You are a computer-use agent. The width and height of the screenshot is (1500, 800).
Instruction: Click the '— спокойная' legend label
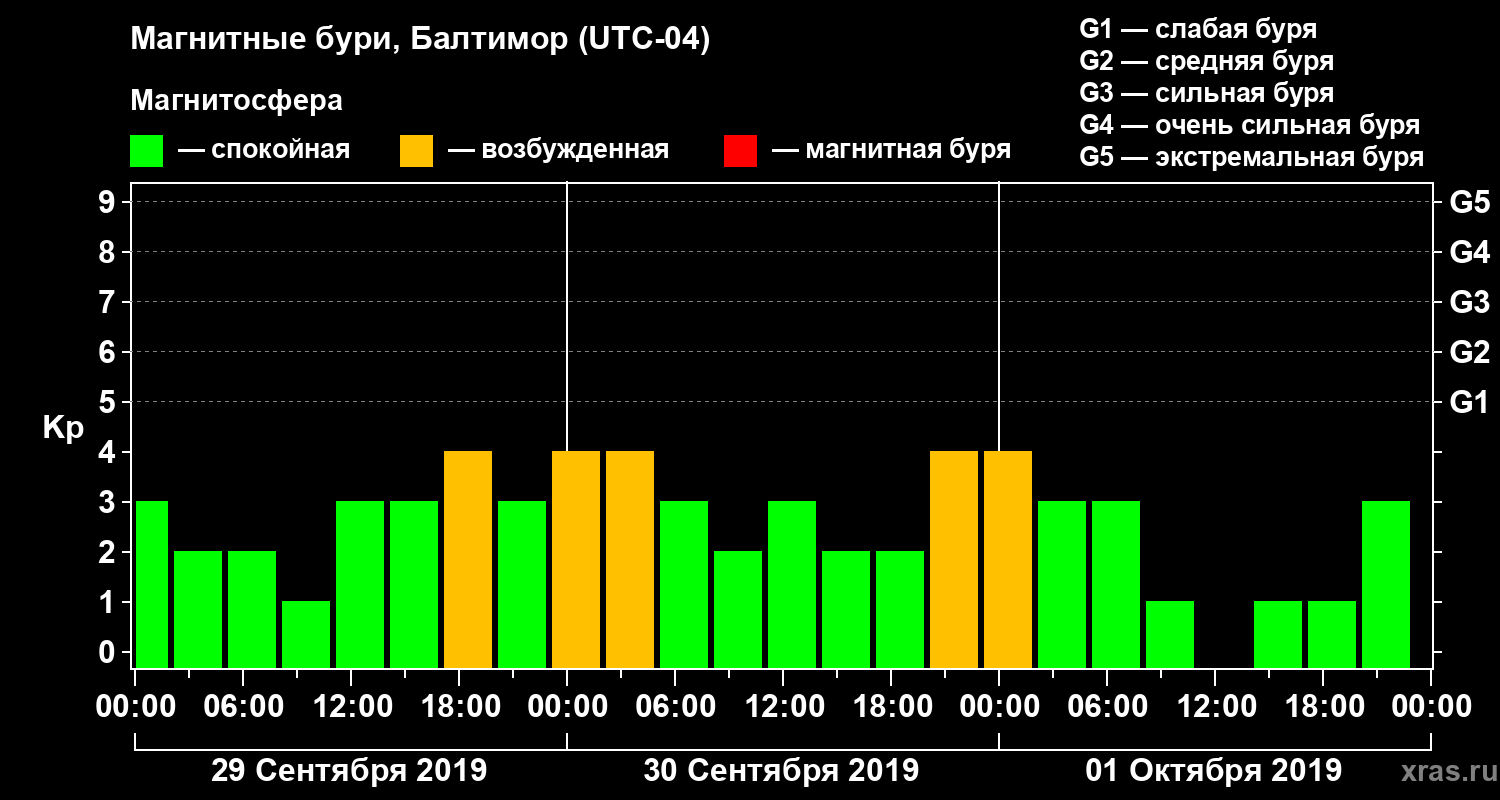264,151
